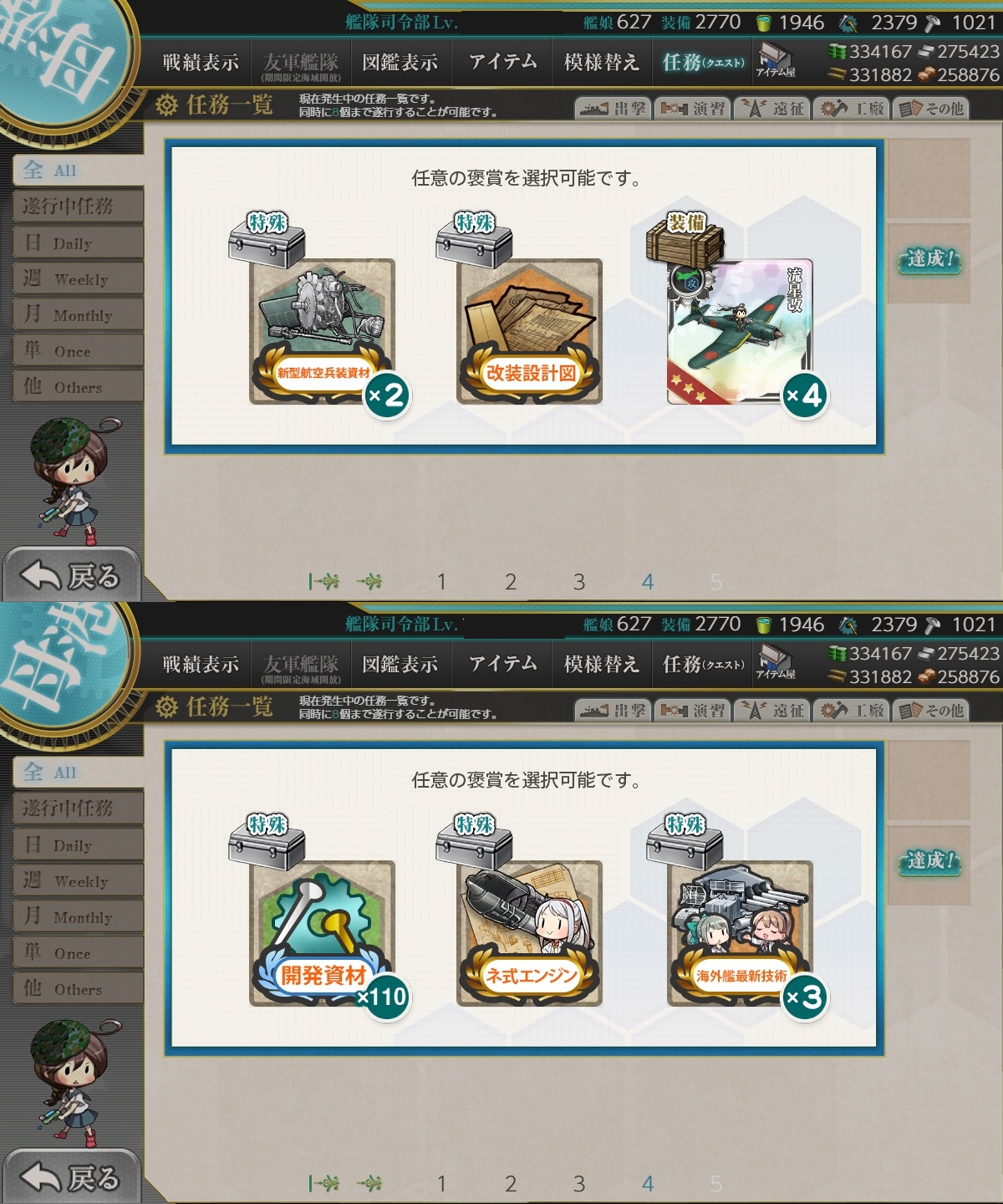Select the 新型航空兵装資材 x2 reward
The width and height of the screenshot is (1003, 1204).
323,331
